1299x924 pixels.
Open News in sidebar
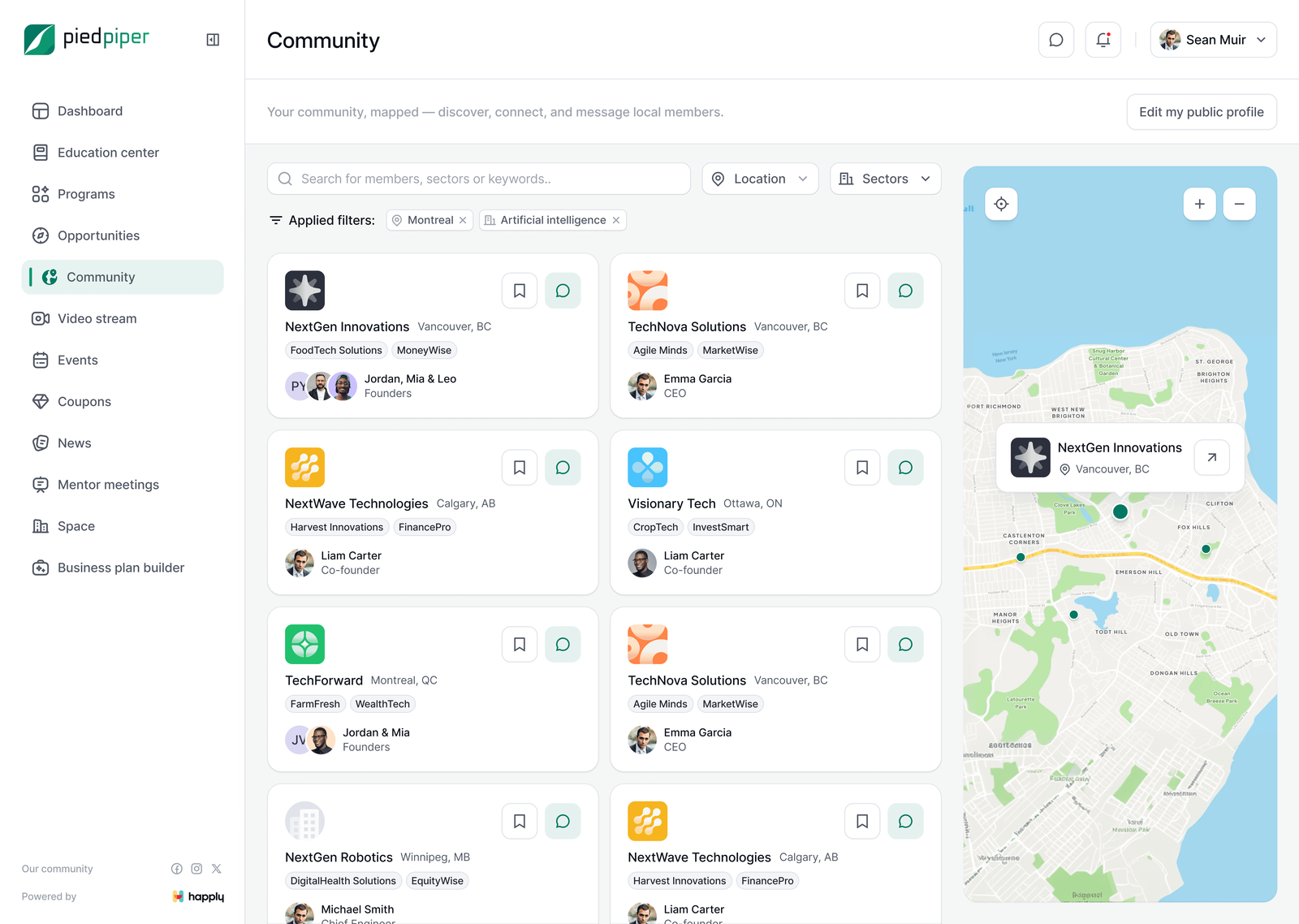coord(123,443)
